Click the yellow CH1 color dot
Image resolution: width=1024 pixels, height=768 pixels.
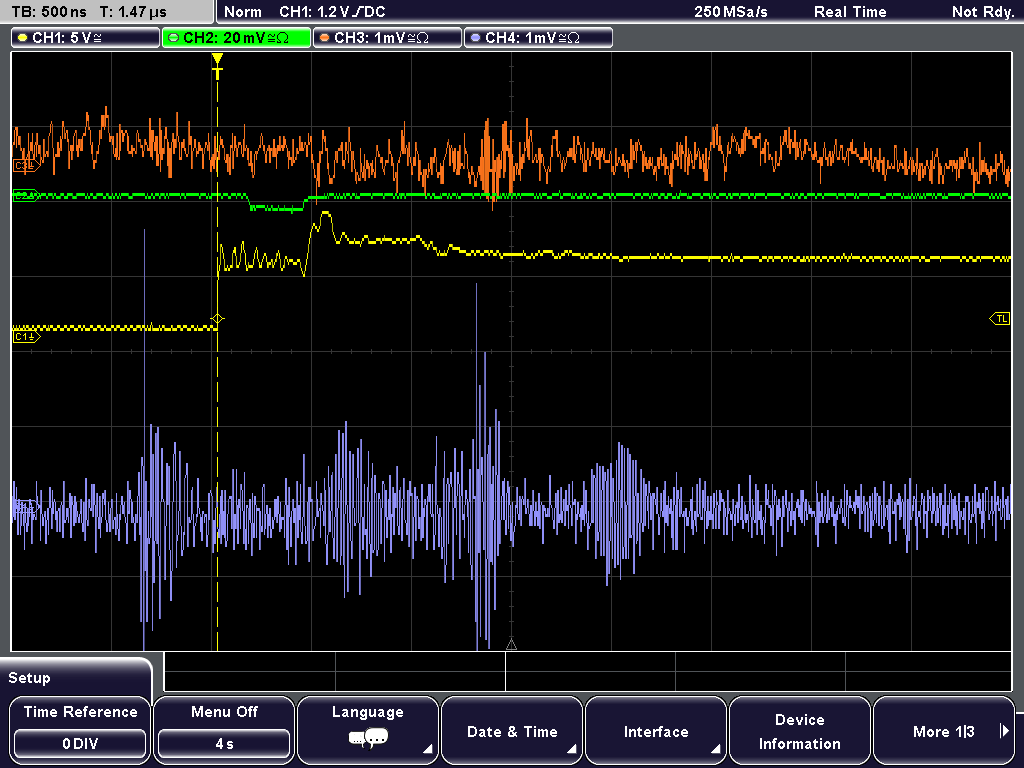pos(23,38)
